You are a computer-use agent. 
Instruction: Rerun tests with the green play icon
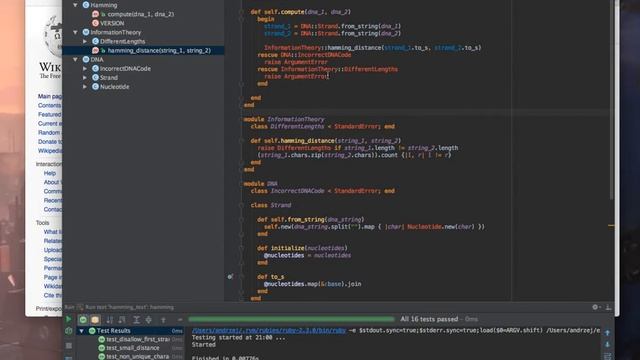point(69,319)
